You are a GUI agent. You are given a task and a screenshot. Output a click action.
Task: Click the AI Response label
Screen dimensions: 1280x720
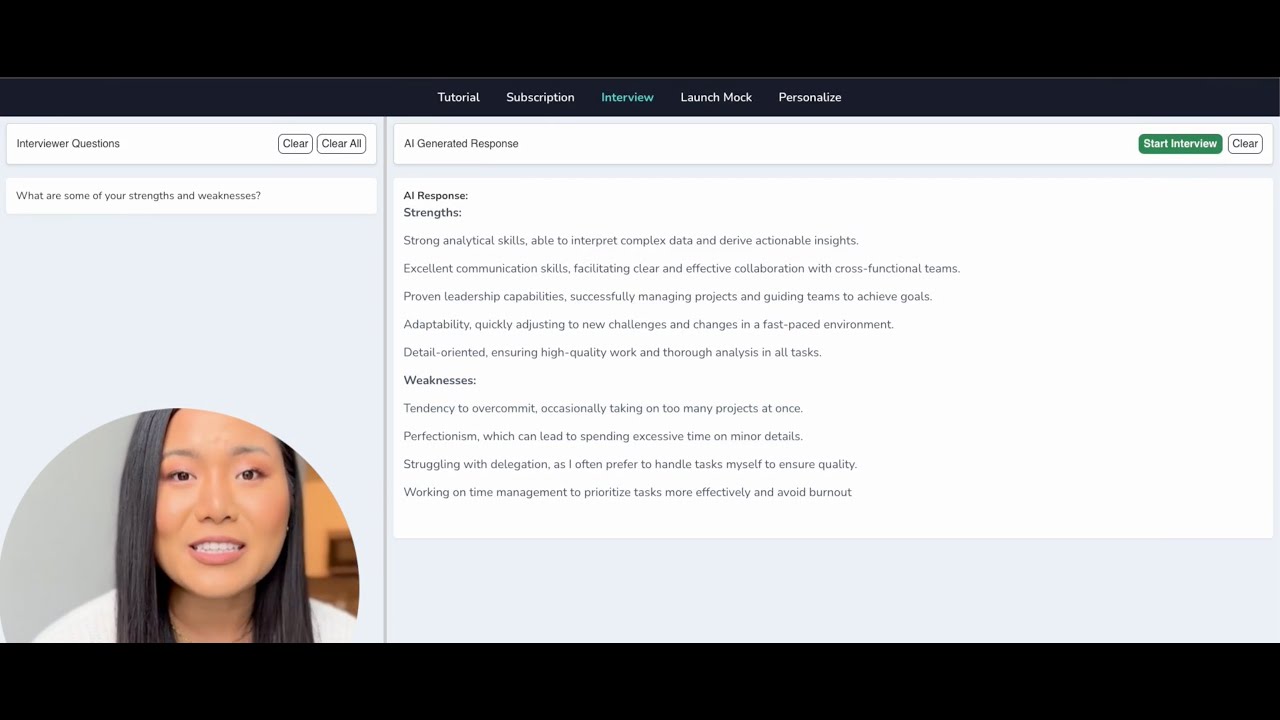click(x=435, y=196)
